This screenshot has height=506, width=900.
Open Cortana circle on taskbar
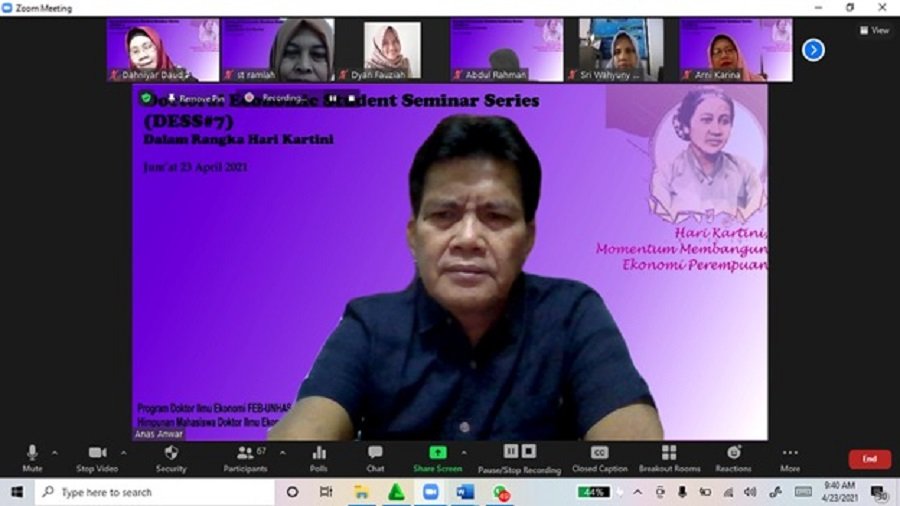point(292,492)
